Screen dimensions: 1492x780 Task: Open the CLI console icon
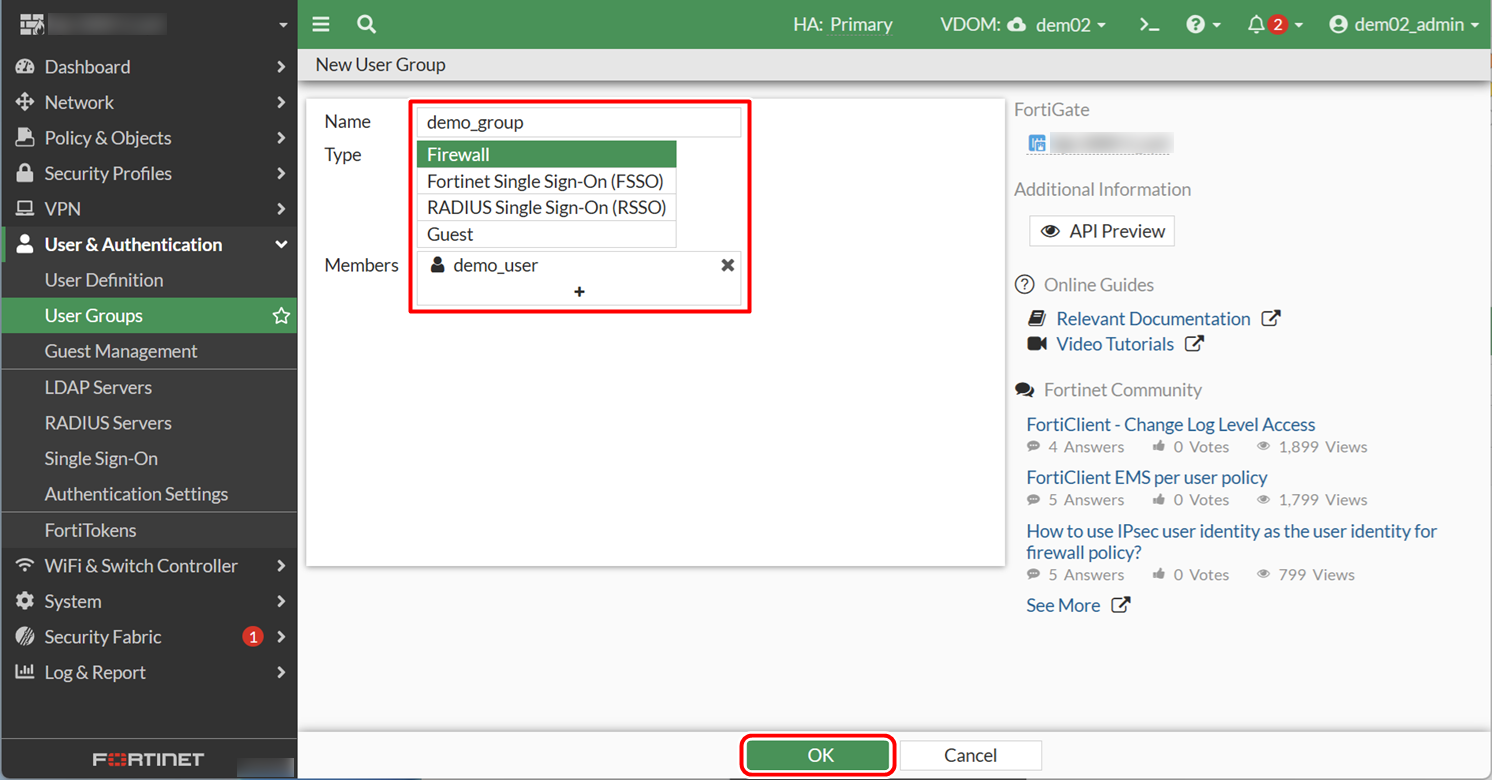click(1149, 25)
